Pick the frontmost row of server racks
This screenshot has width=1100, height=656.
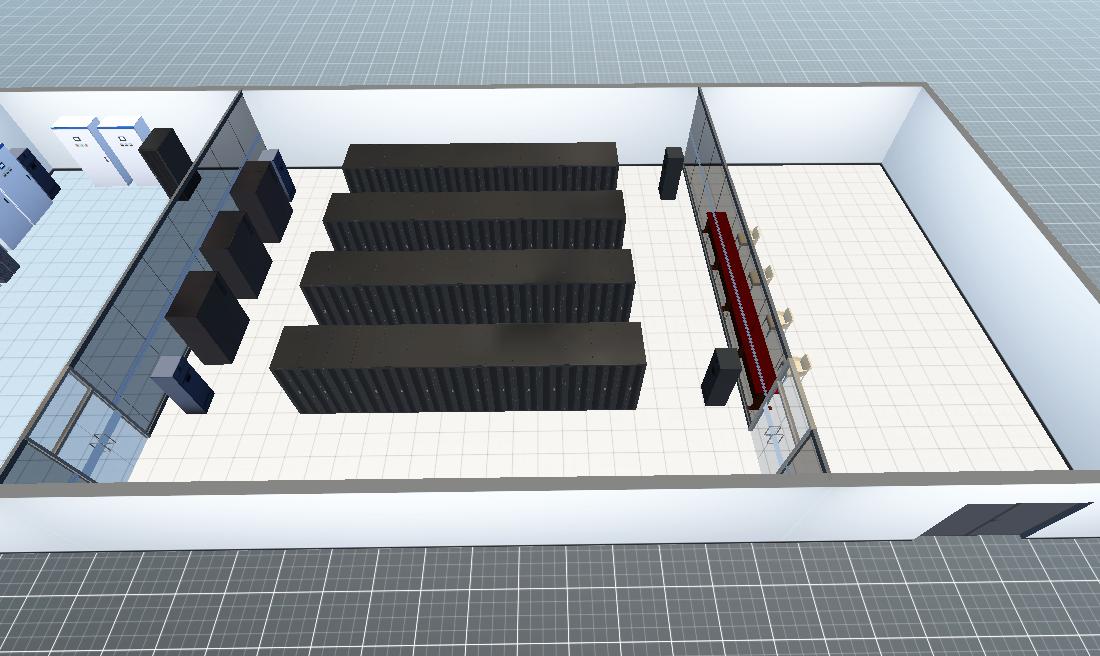click(458, 365)
